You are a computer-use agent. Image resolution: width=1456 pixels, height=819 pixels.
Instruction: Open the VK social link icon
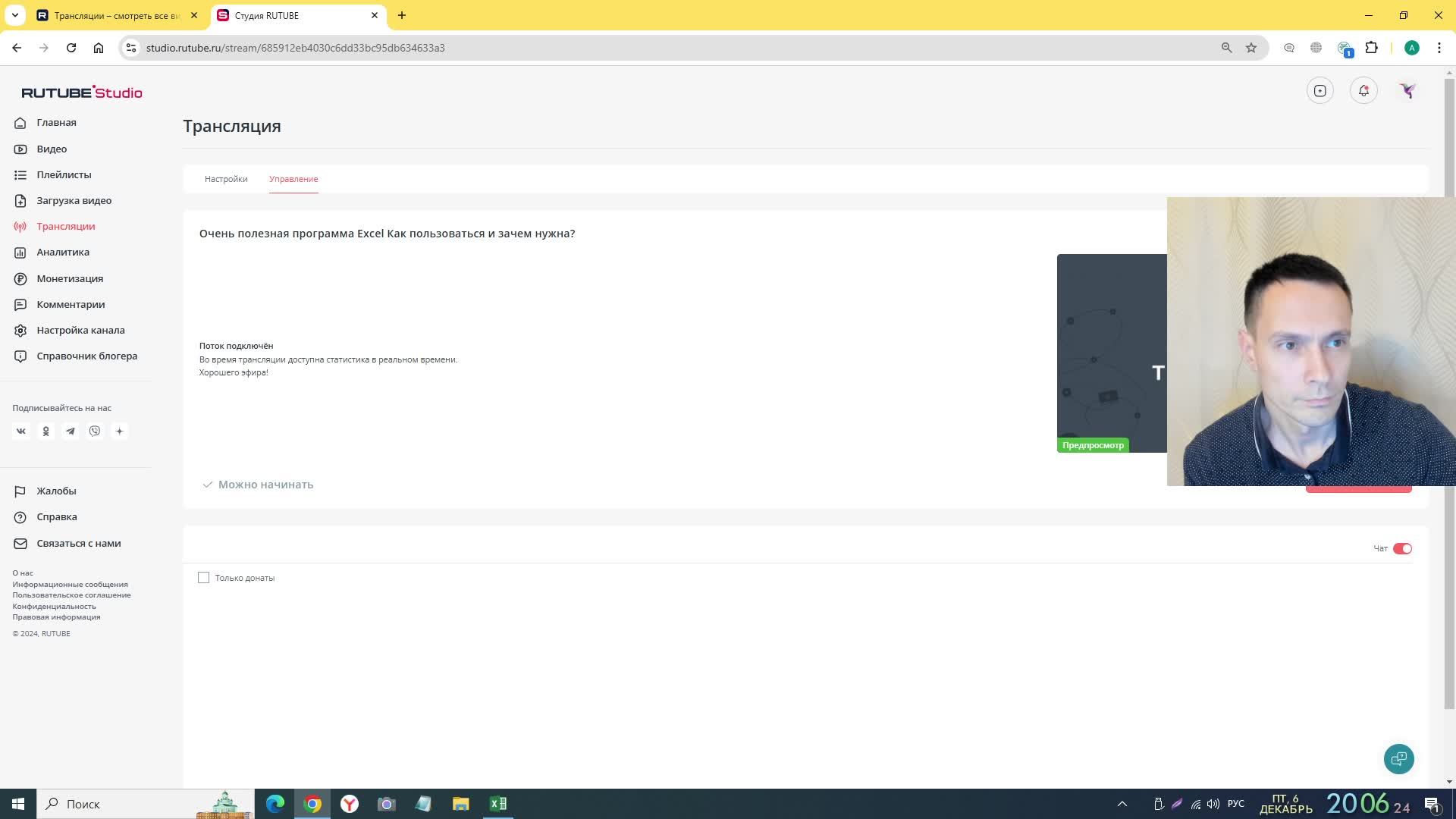point(21,431)
